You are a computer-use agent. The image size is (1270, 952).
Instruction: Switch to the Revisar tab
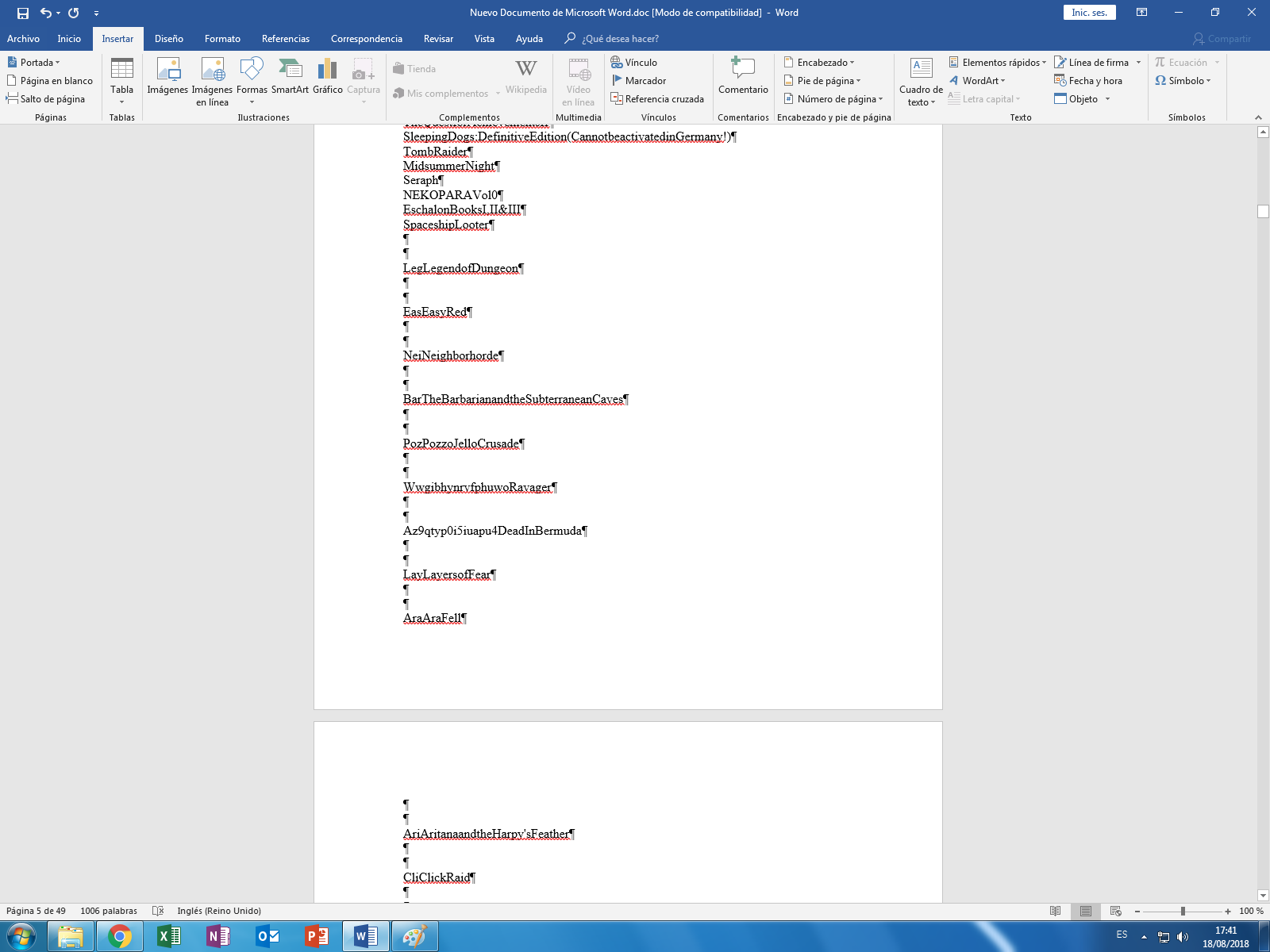(438, 39)
